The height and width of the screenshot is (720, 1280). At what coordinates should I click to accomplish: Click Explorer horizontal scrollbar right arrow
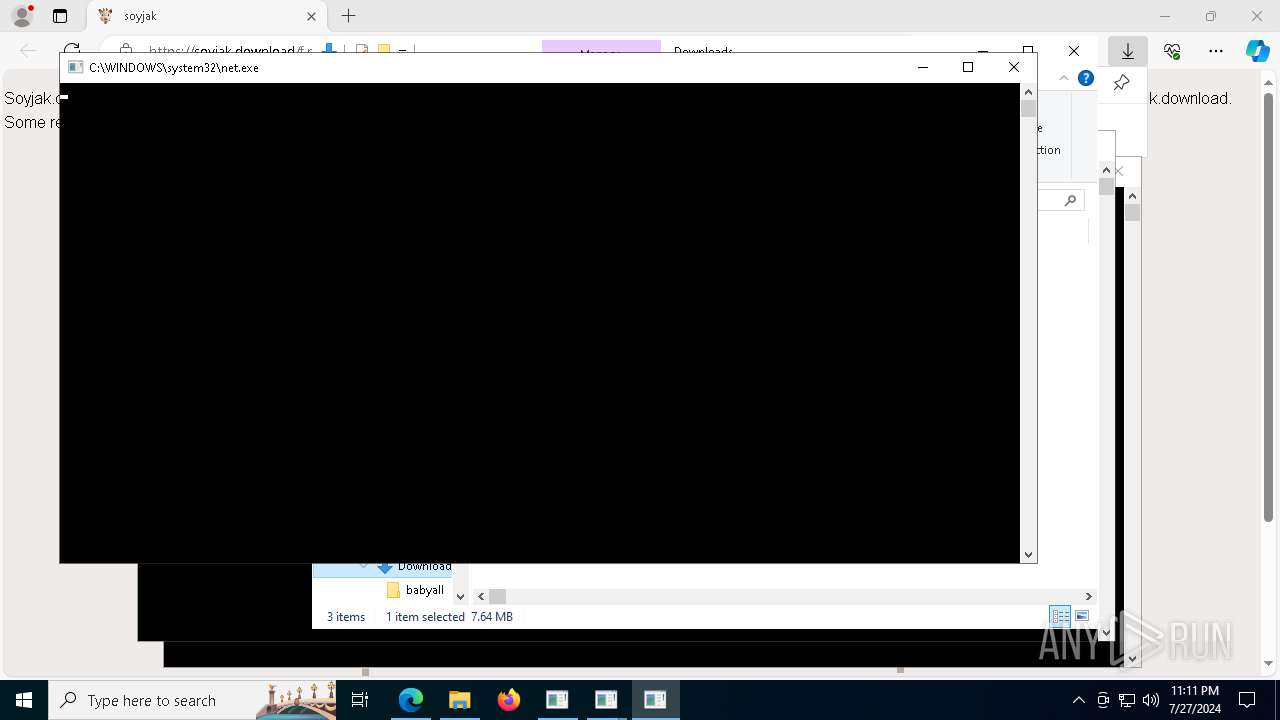click(1089, 596)
